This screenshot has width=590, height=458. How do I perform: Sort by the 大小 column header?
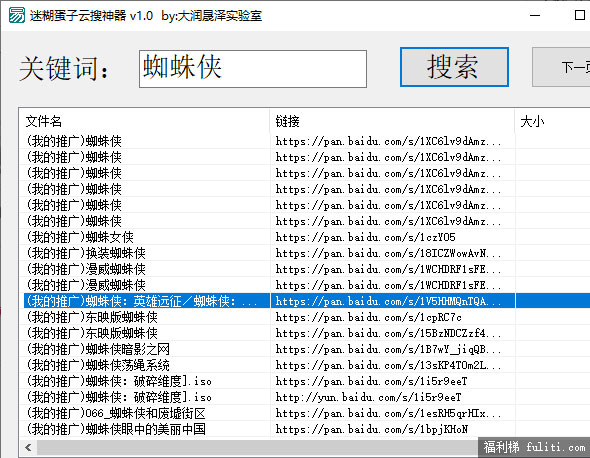tap(552, 121)
